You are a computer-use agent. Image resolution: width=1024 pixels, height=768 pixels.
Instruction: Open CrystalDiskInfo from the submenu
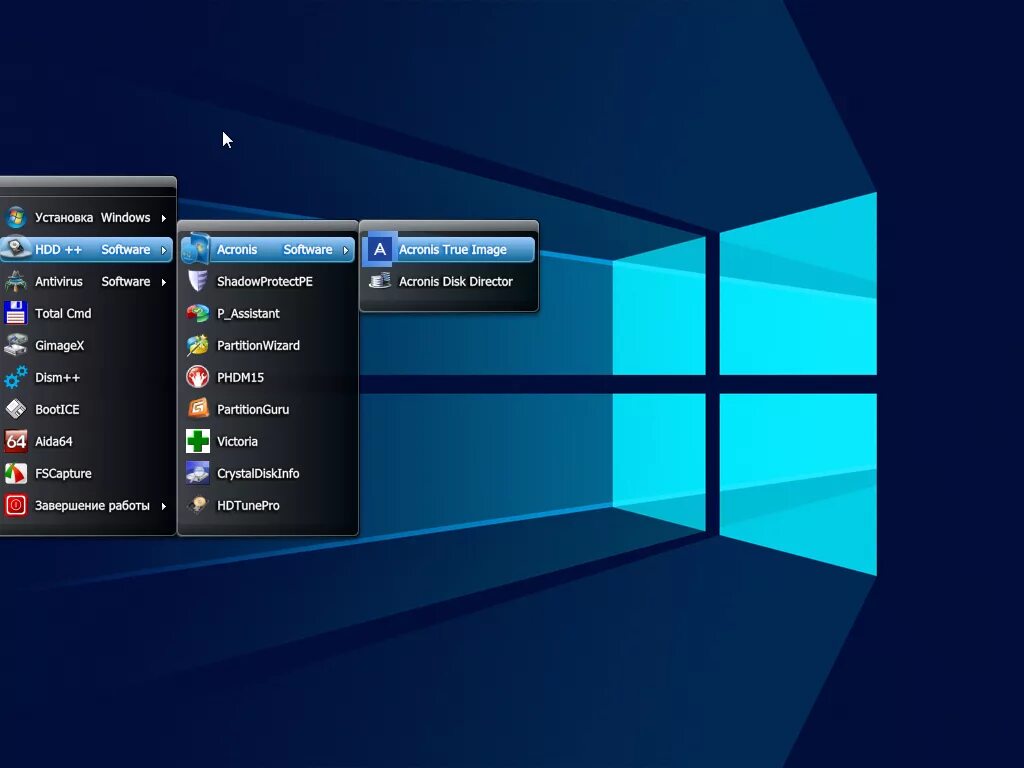[x=268, y=473]
